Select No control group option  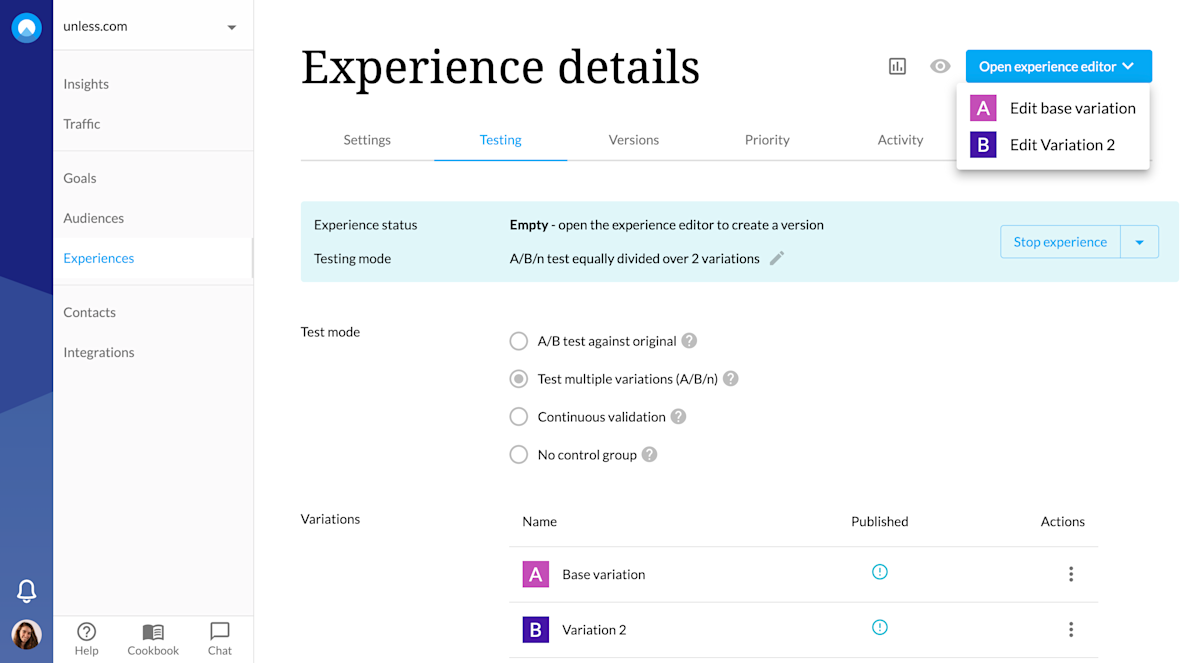(x=519, y=455)
